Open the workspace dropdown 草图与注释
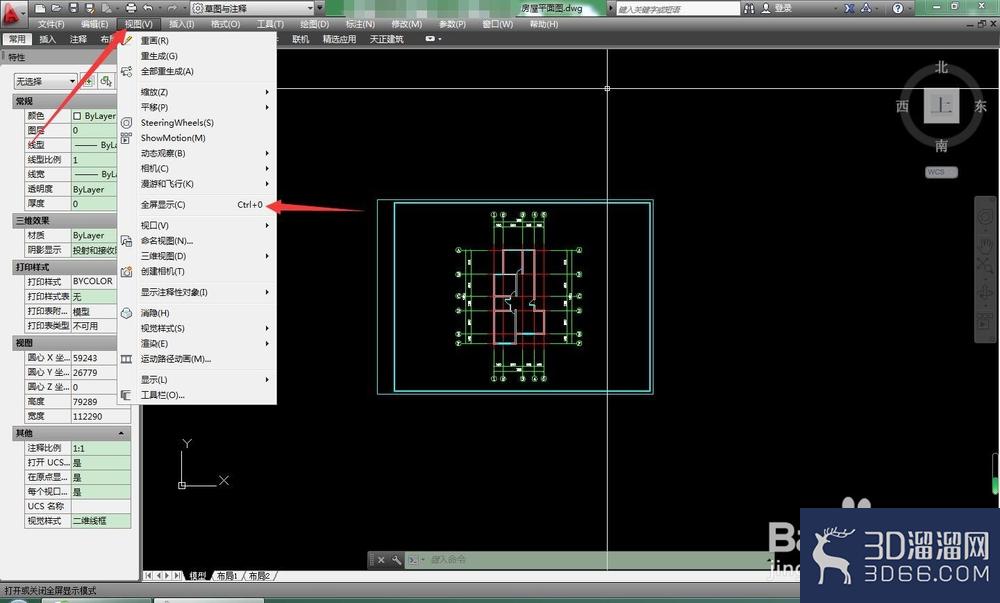1000x603 pixels. (x=253, y=8)
